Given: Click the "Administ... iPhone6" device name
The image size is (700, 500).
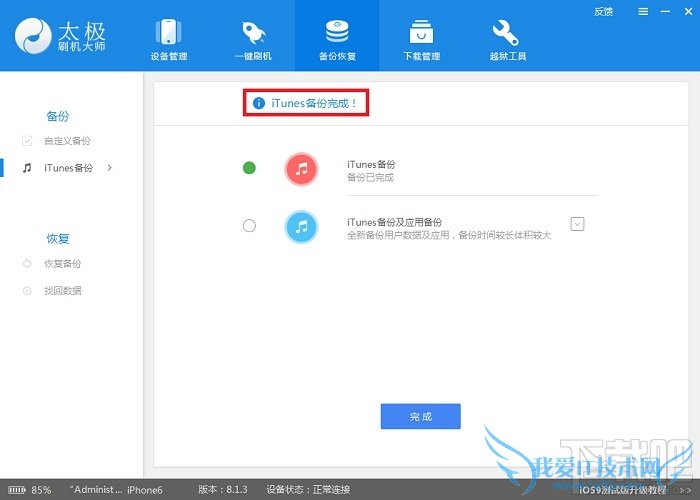Looking at the screenshot, I should (116, 490).
